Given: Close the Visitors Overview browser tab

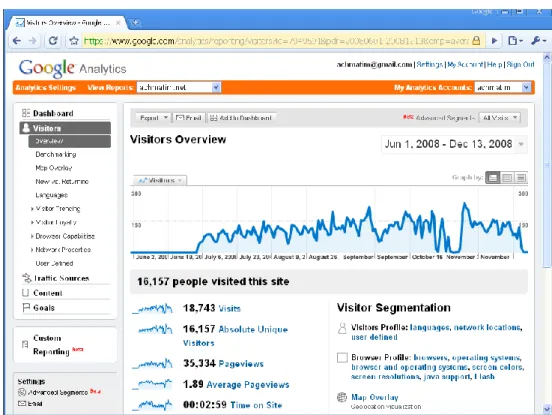Looking at the screenshot, I should point(118,23).
